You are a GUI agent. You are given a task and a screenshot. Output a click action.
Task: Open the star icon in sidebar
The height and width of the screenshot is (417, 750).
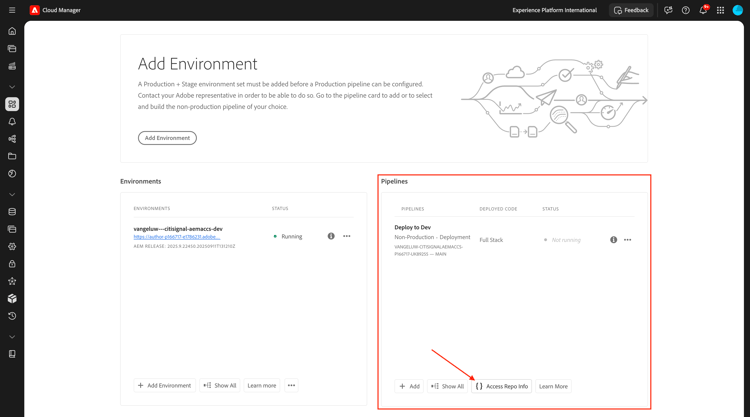click(x=12, y=281)
